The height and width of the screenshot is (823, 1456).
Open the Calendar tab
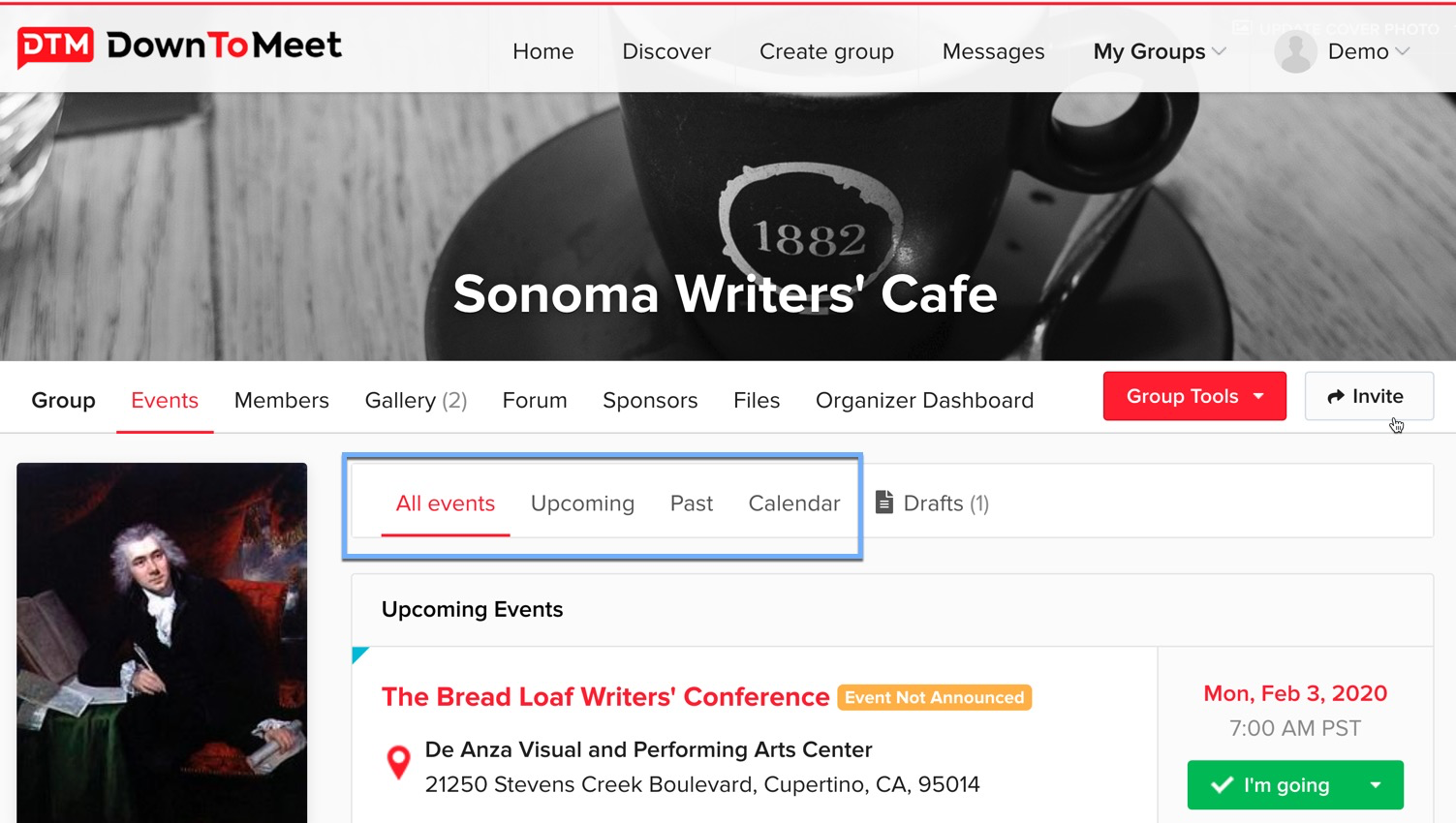click(x=793, y=503)
